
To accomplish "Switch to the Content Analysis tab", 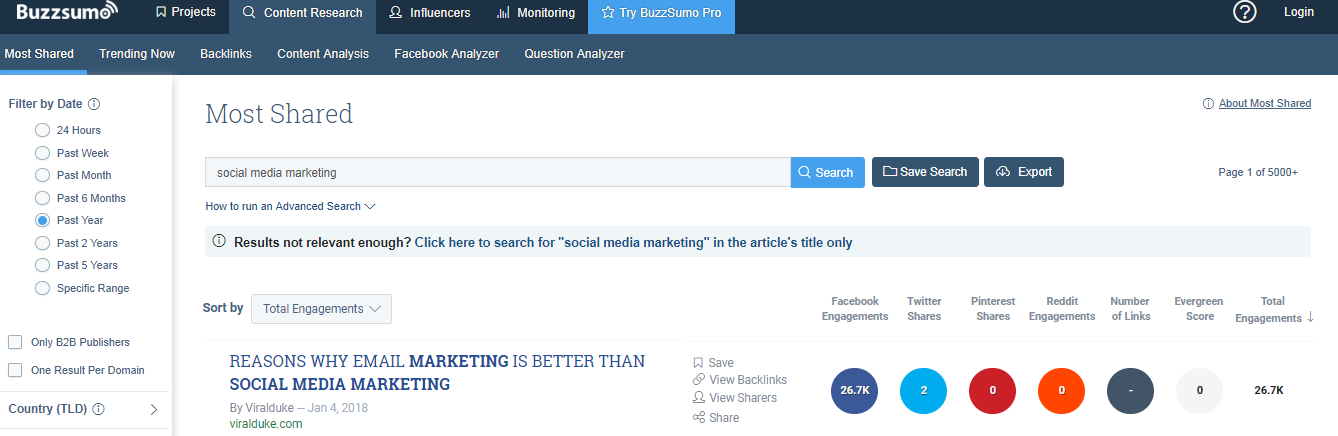I will [323, 54].
